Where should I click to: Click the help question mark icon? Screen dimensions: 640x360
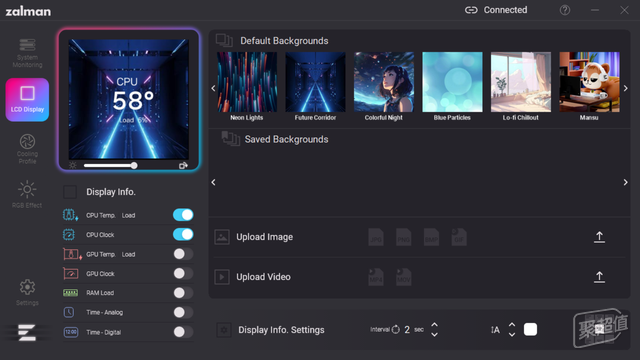tap(565, 10)
